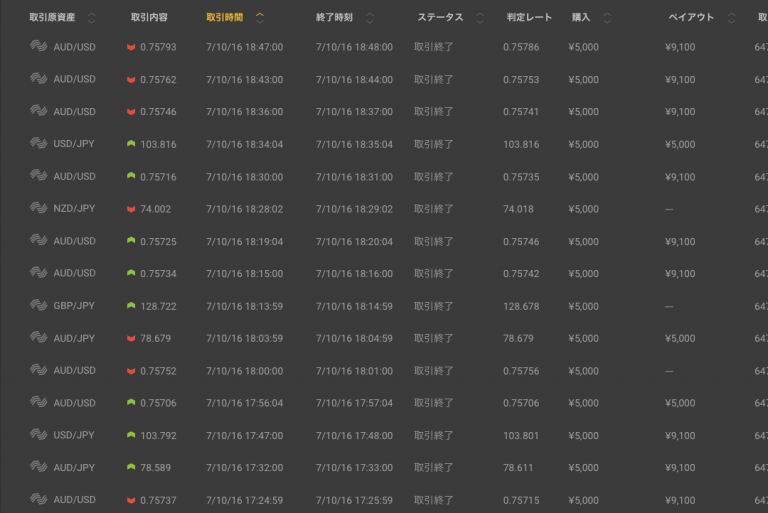Click red down arrow beside 74.002
The height and width of the screenshot is (513, 768).
[x=131, y=209]
